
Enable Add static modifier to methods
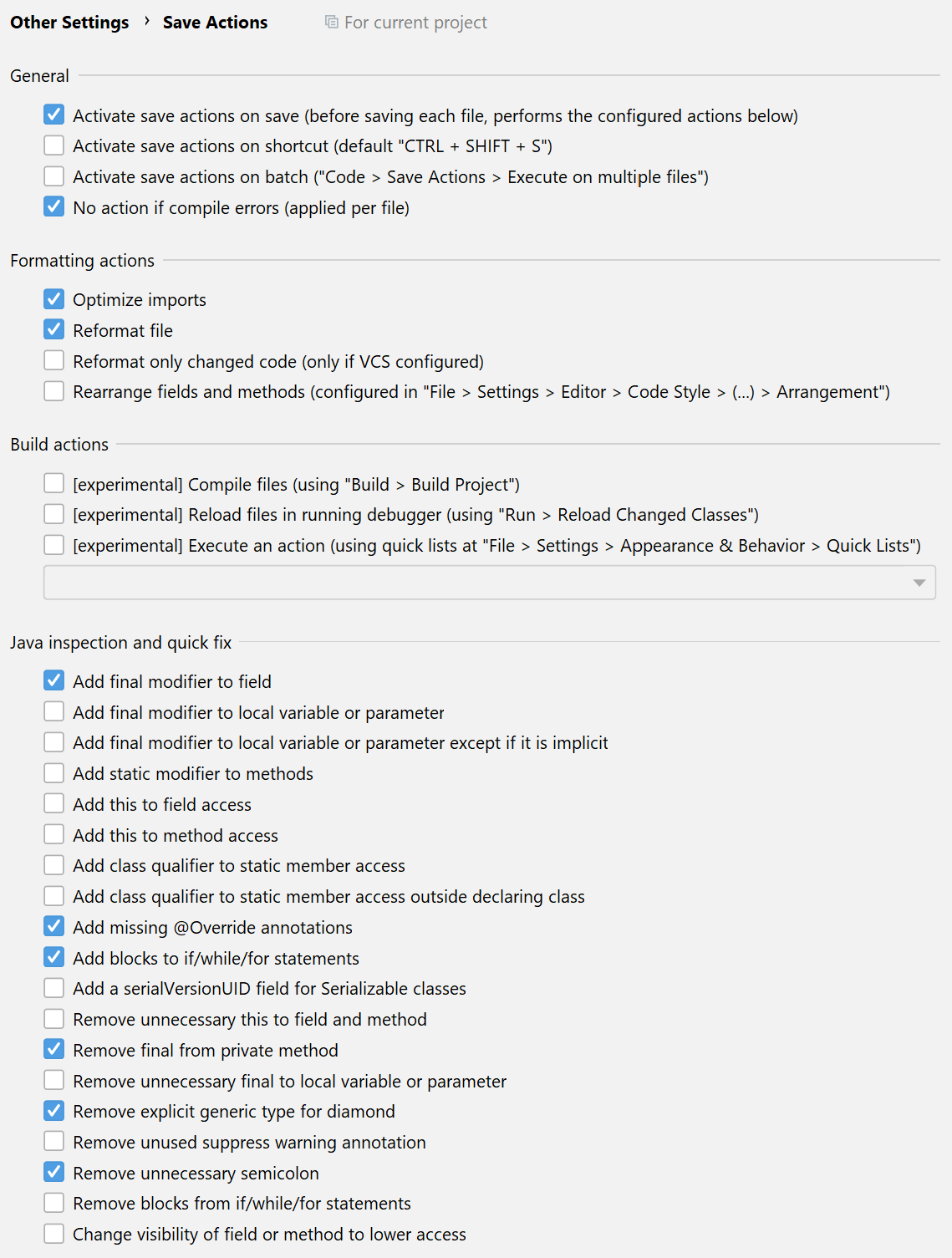(54, 773)
